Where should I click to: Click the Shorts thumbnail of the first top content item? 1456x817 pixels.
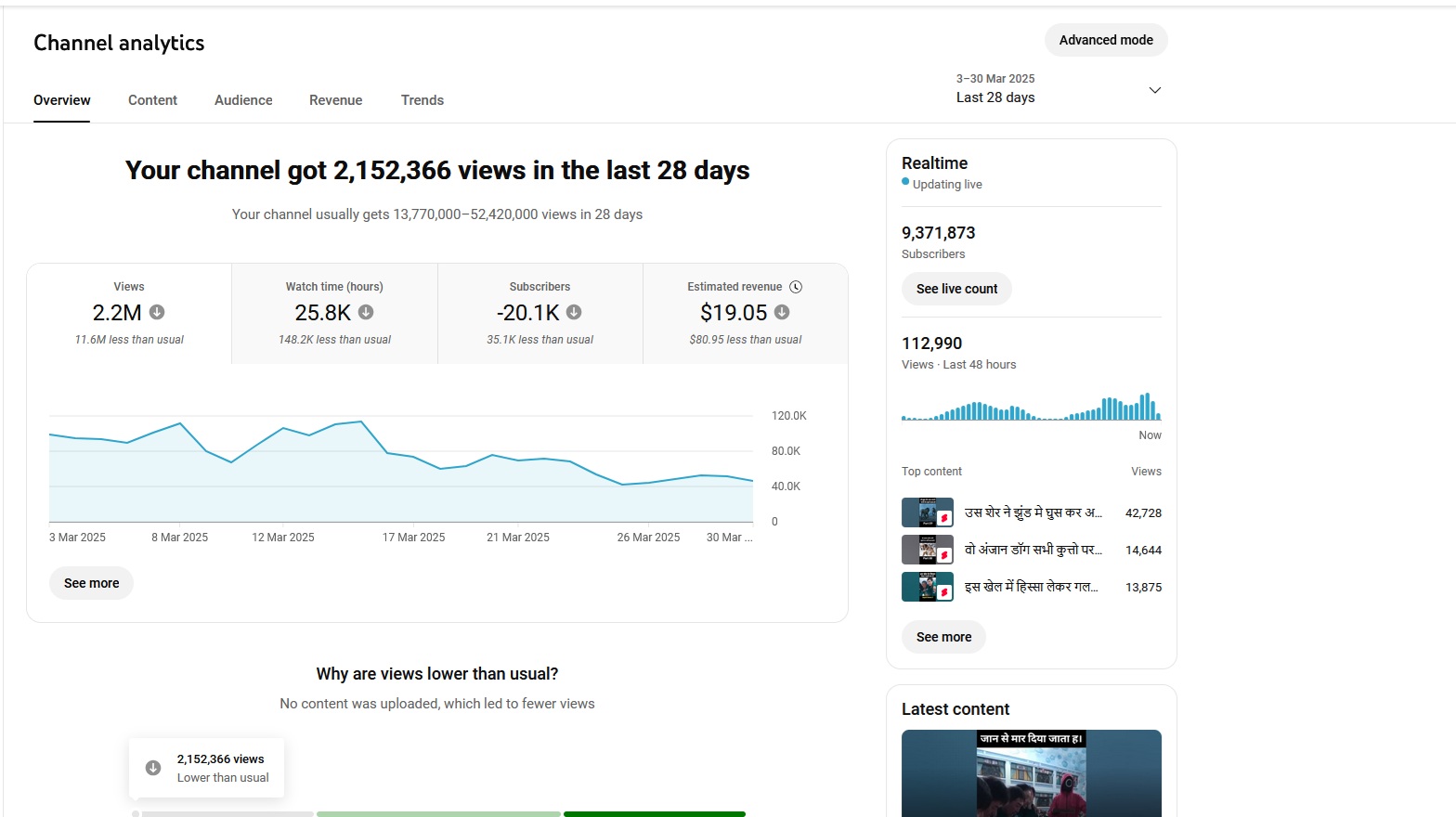tap(927, 512)
